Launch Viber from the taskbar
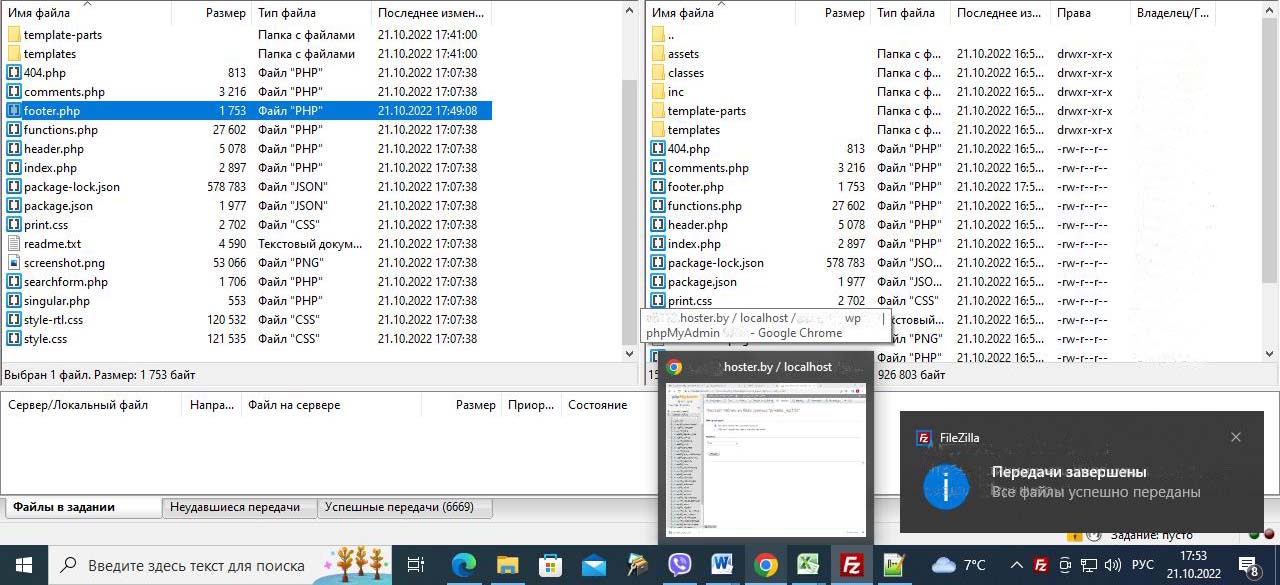The width and height of the screenshot is (1280, 585). pyautogui.click(x=679, y=565)
